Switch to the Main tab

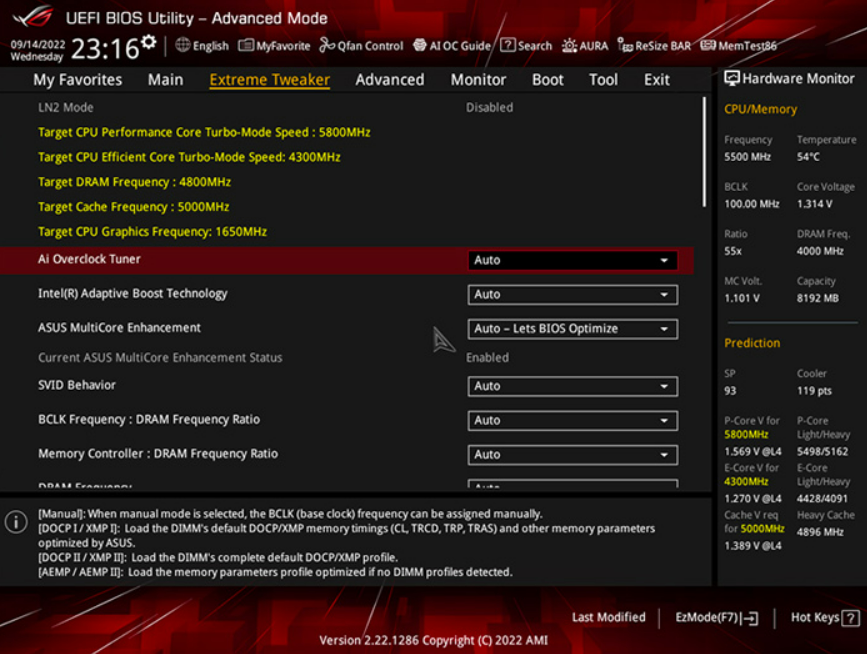[165, 80]
